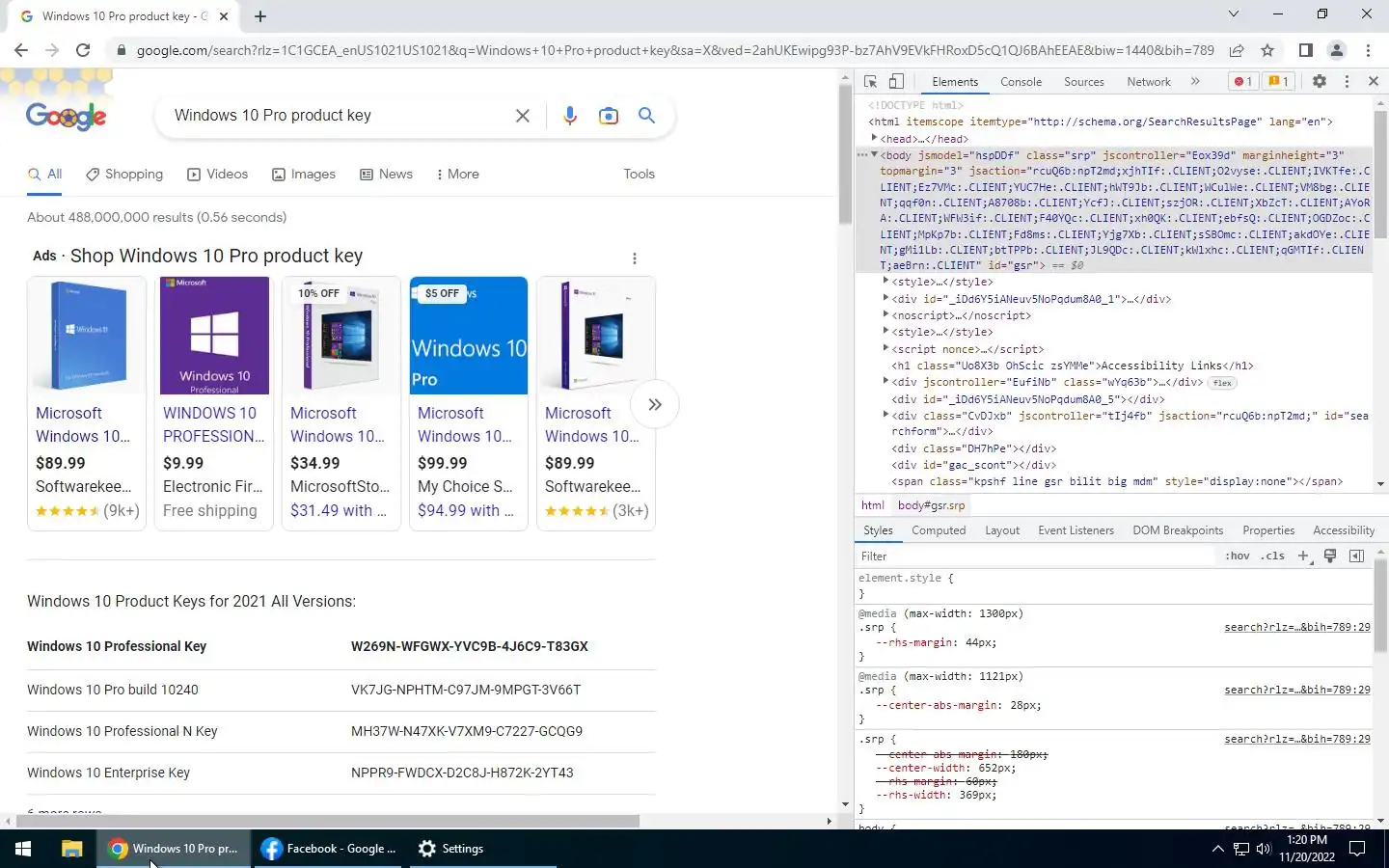Click the $34.99 Windows 10 product thumbnail
Image resolution: width=1389 pixels, height=868 pixels.
[x=341, y=336]
